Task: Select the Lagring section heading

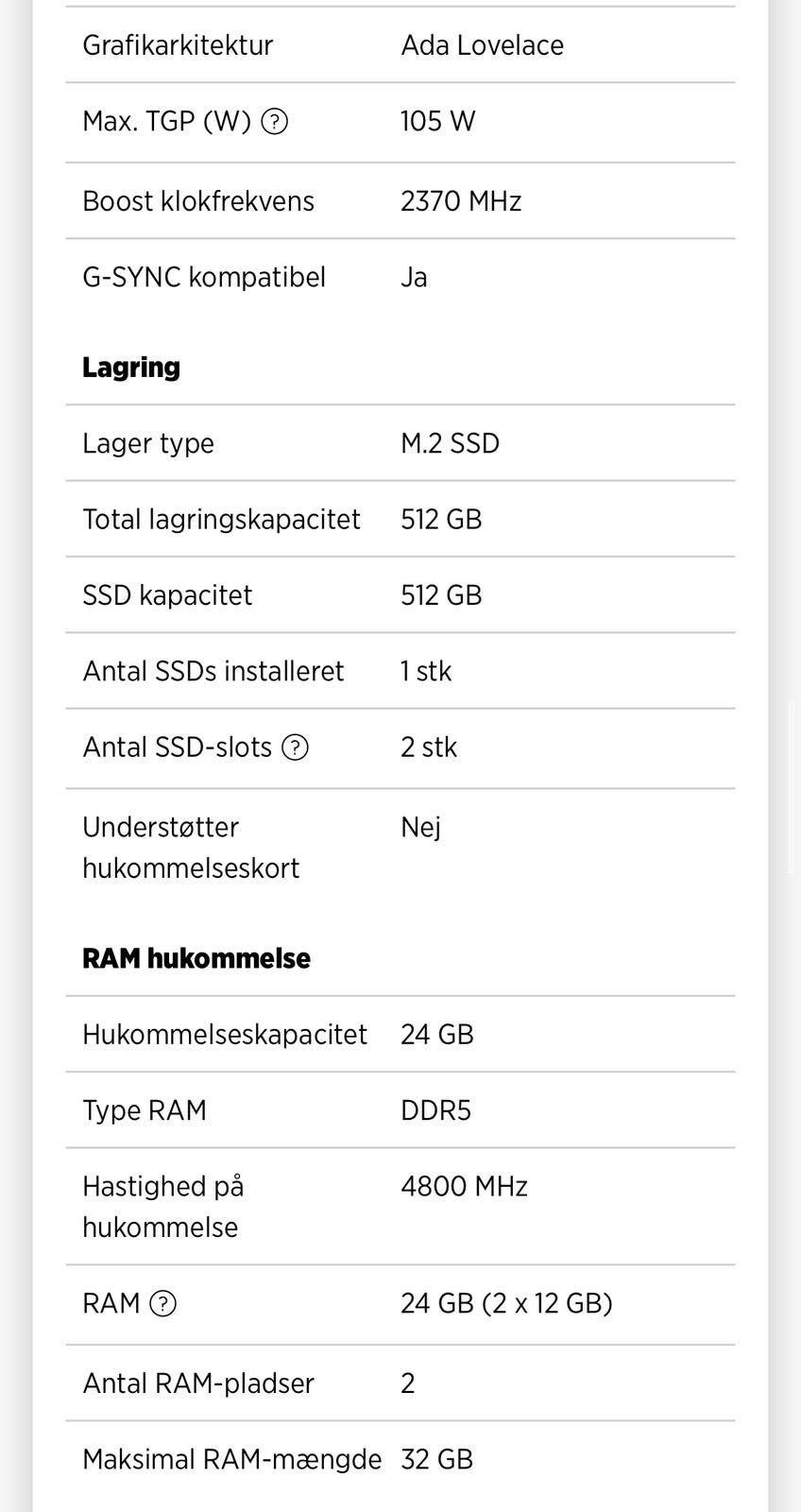Action: pos(131,367)
